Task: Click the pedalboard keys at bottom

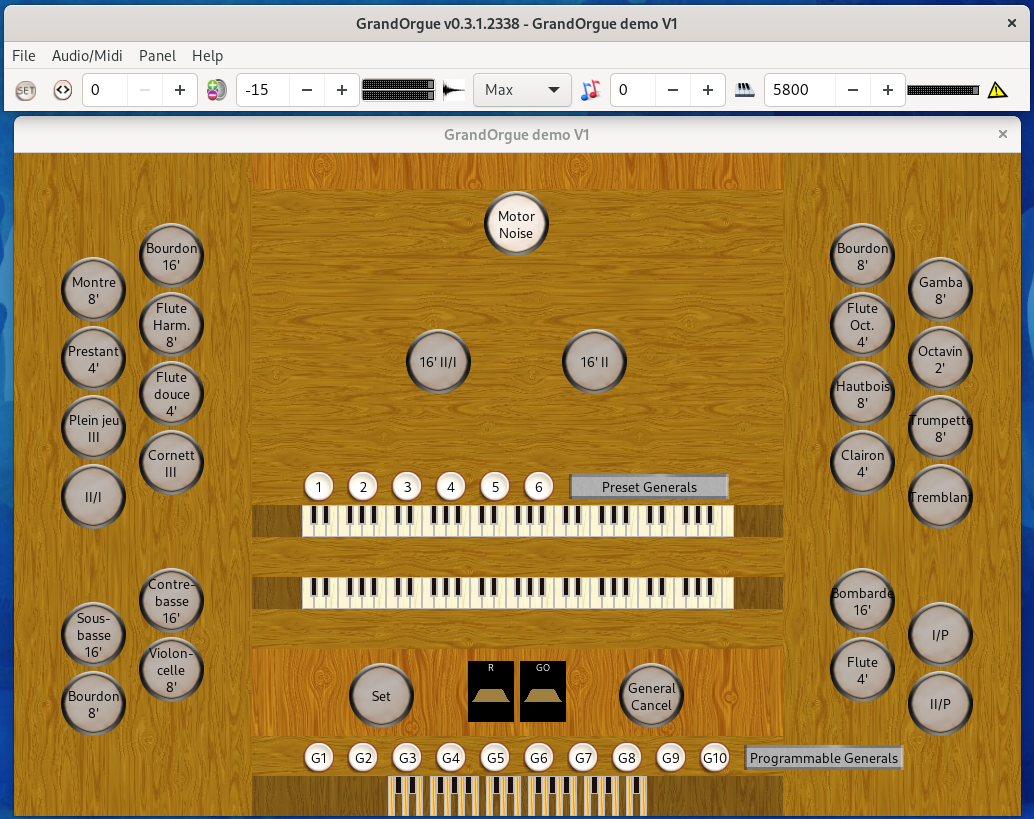Action: 518,796
